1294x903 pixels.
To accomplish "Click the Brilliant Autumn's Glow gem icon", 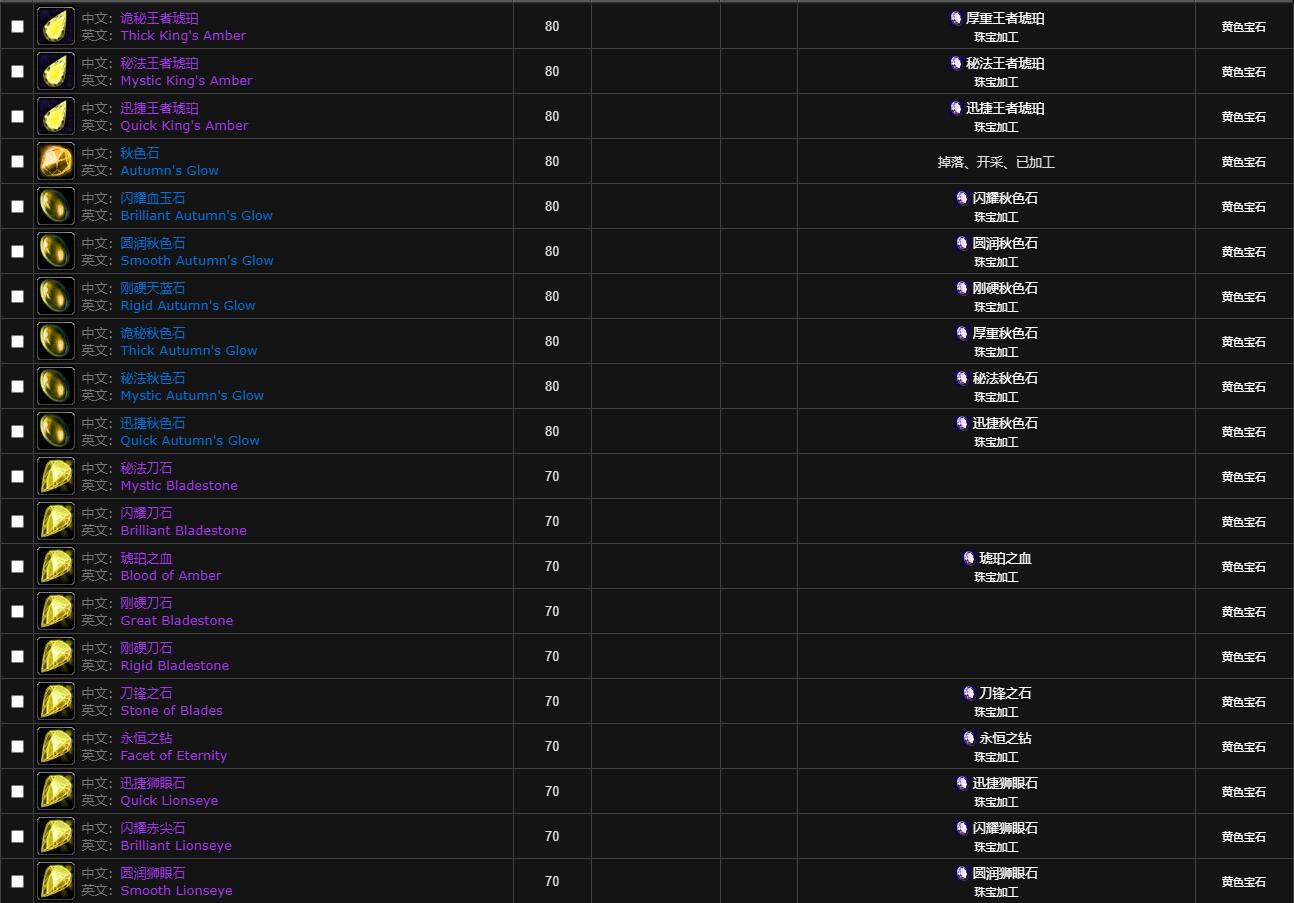I will (56, 206).
